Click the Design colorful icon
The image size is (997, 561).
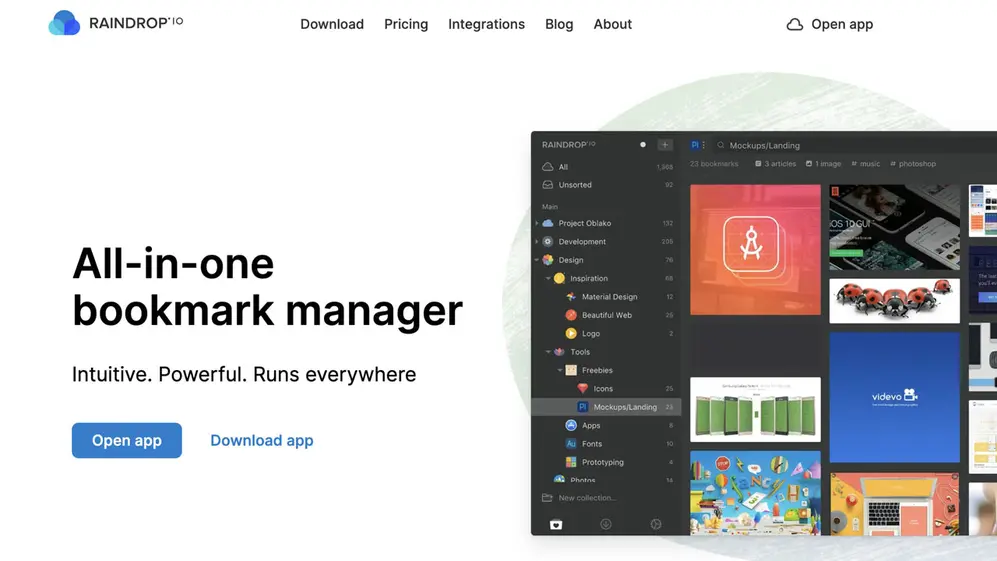point(547,260)
